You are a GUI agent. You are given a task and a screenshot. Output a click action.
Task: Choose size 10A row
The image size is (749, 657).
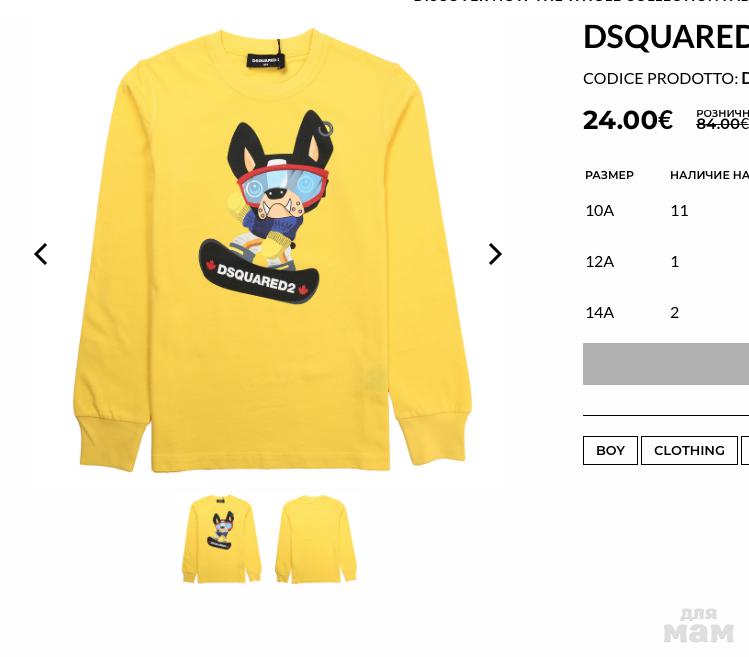(666, 211)
